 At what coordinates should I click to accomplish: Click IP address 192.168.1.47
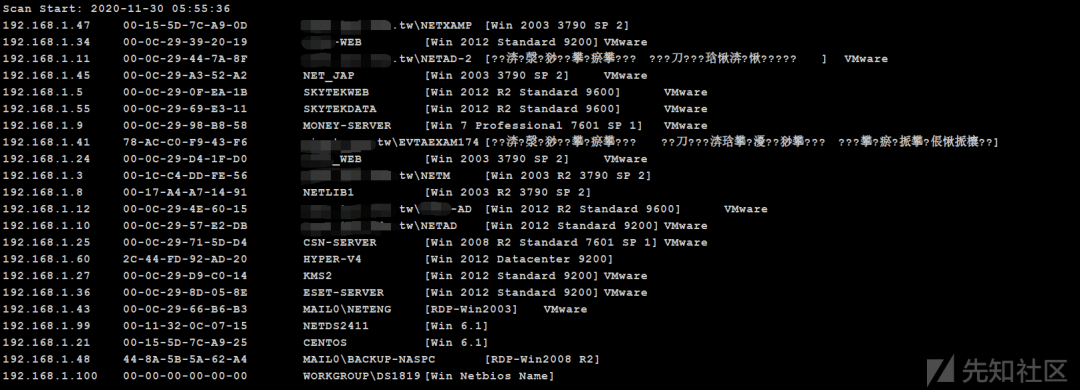coord(46,25)
